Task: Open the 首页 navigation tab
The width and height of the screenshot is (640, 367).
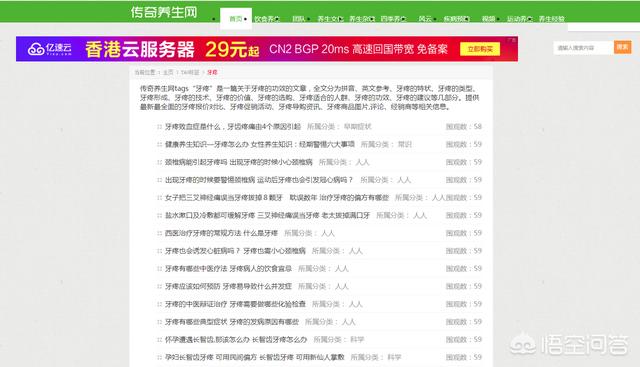Action: coord(236,19)
